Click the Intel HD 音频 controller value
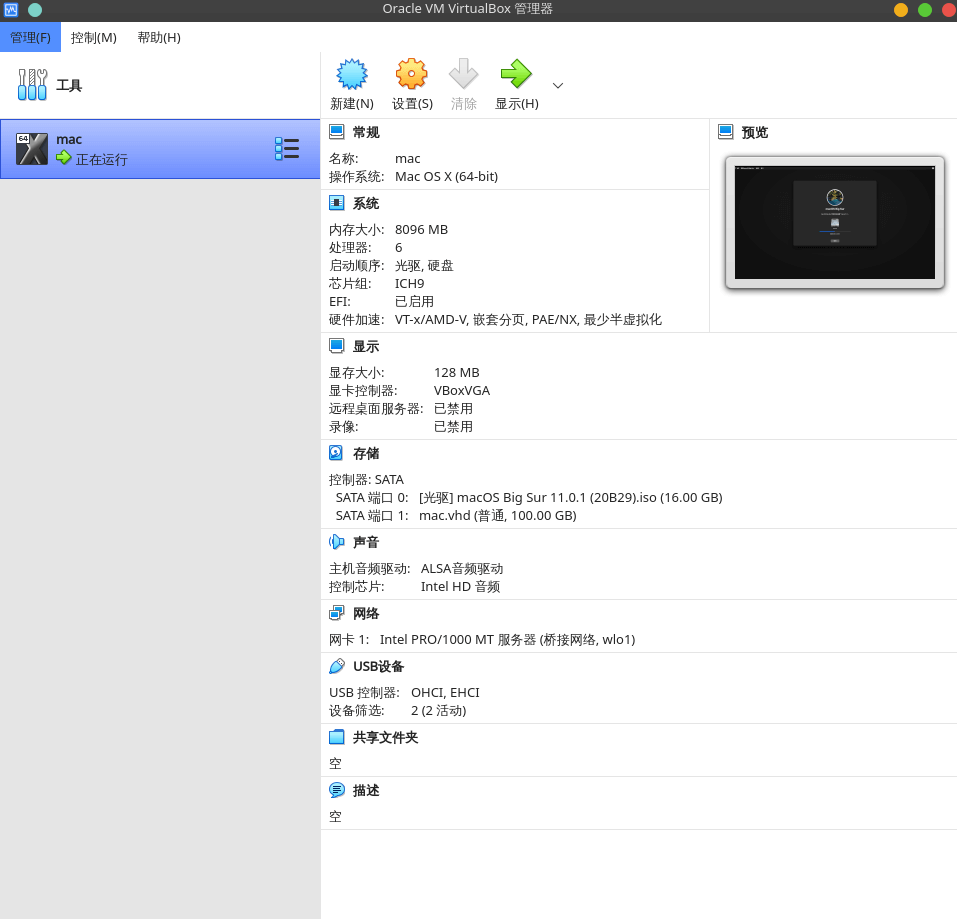This screenshot has width=957, height=919. [460, 586]
